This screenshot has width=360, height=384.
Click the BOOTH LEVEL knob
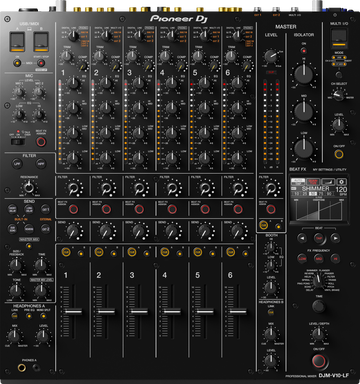(x=271, y=287)
